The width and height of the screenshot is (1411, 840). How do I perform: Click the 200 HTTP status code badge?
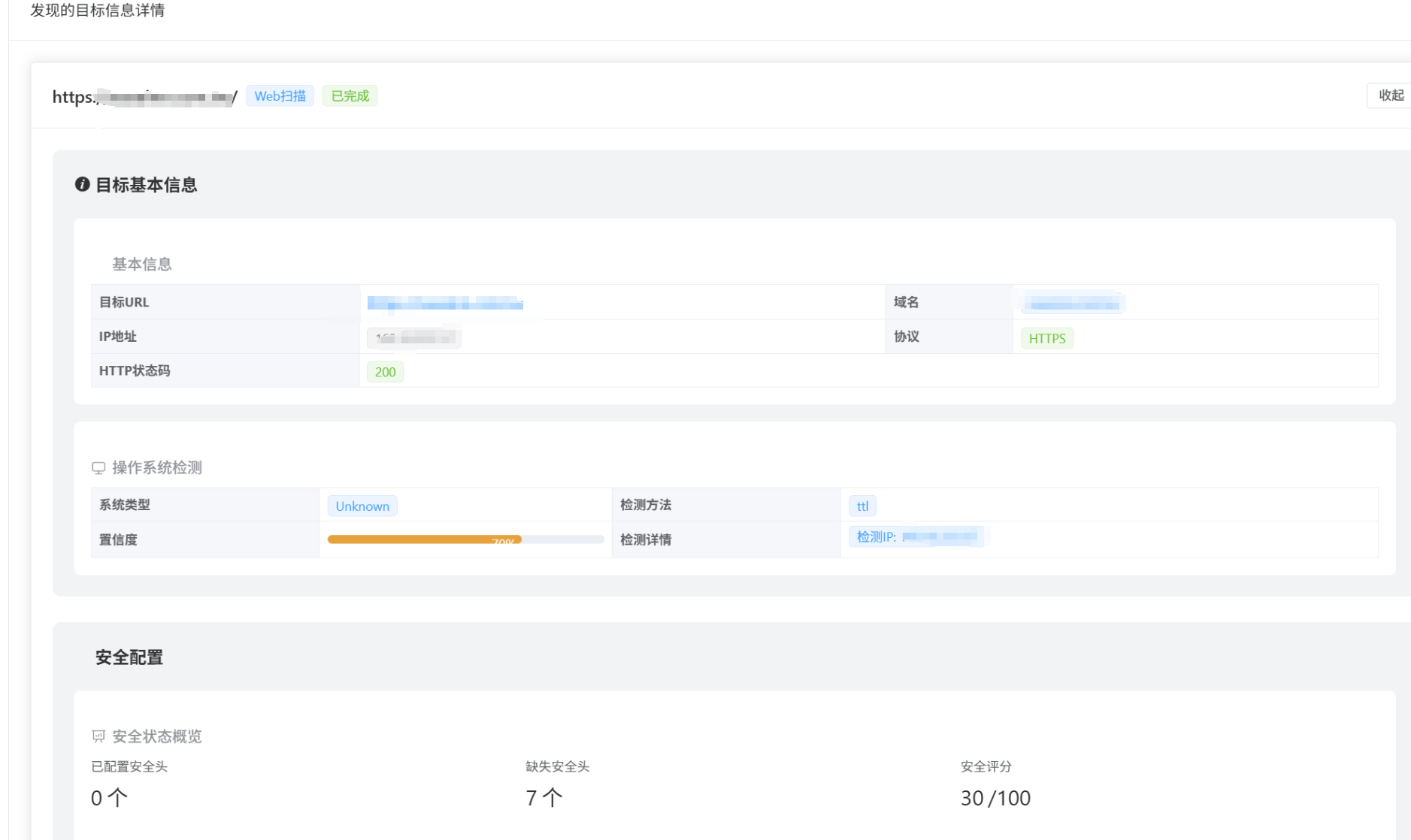pos(385,372)
